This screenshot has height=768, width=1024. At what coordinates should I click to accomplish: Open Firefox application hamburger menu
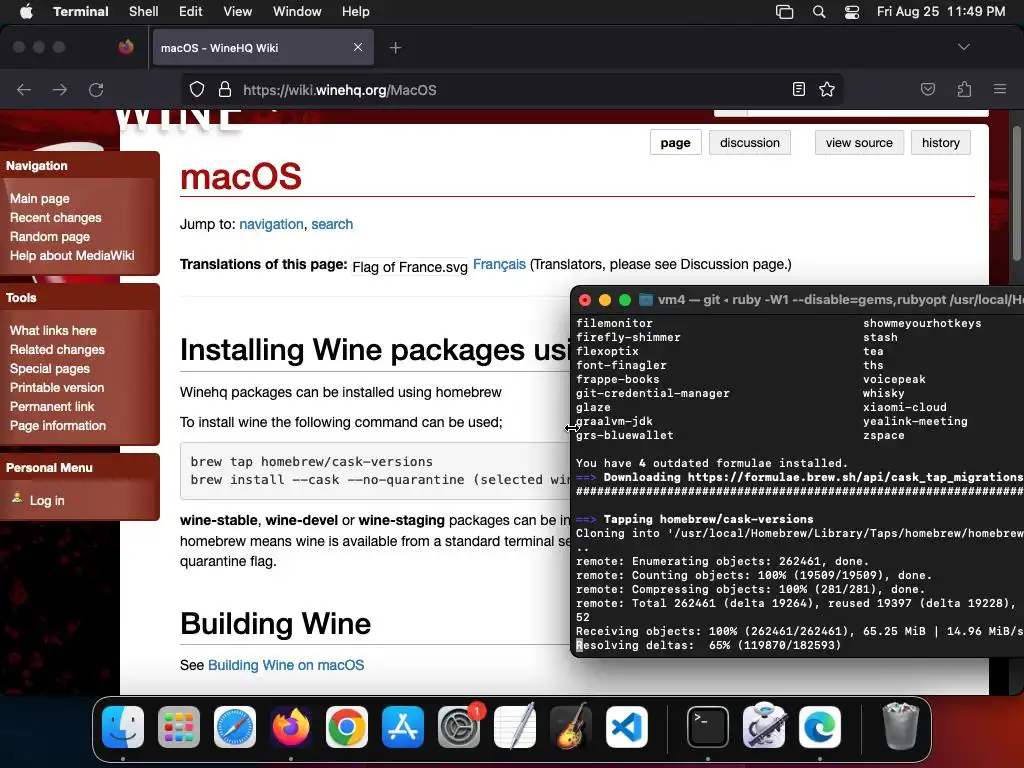pos(1000,89)
